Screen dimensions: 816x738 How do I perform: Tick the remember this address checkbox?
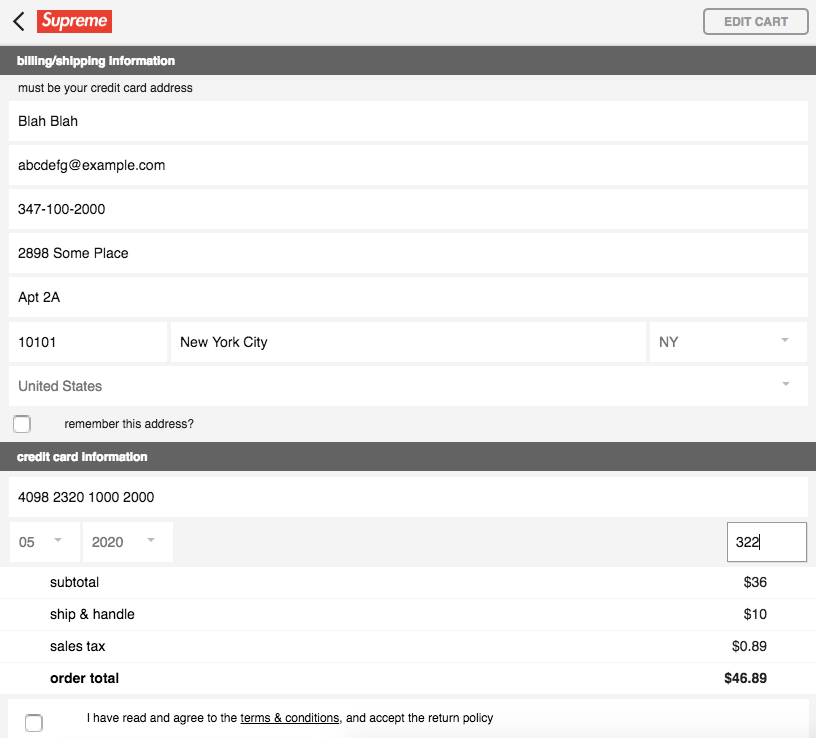pos(22,424)
